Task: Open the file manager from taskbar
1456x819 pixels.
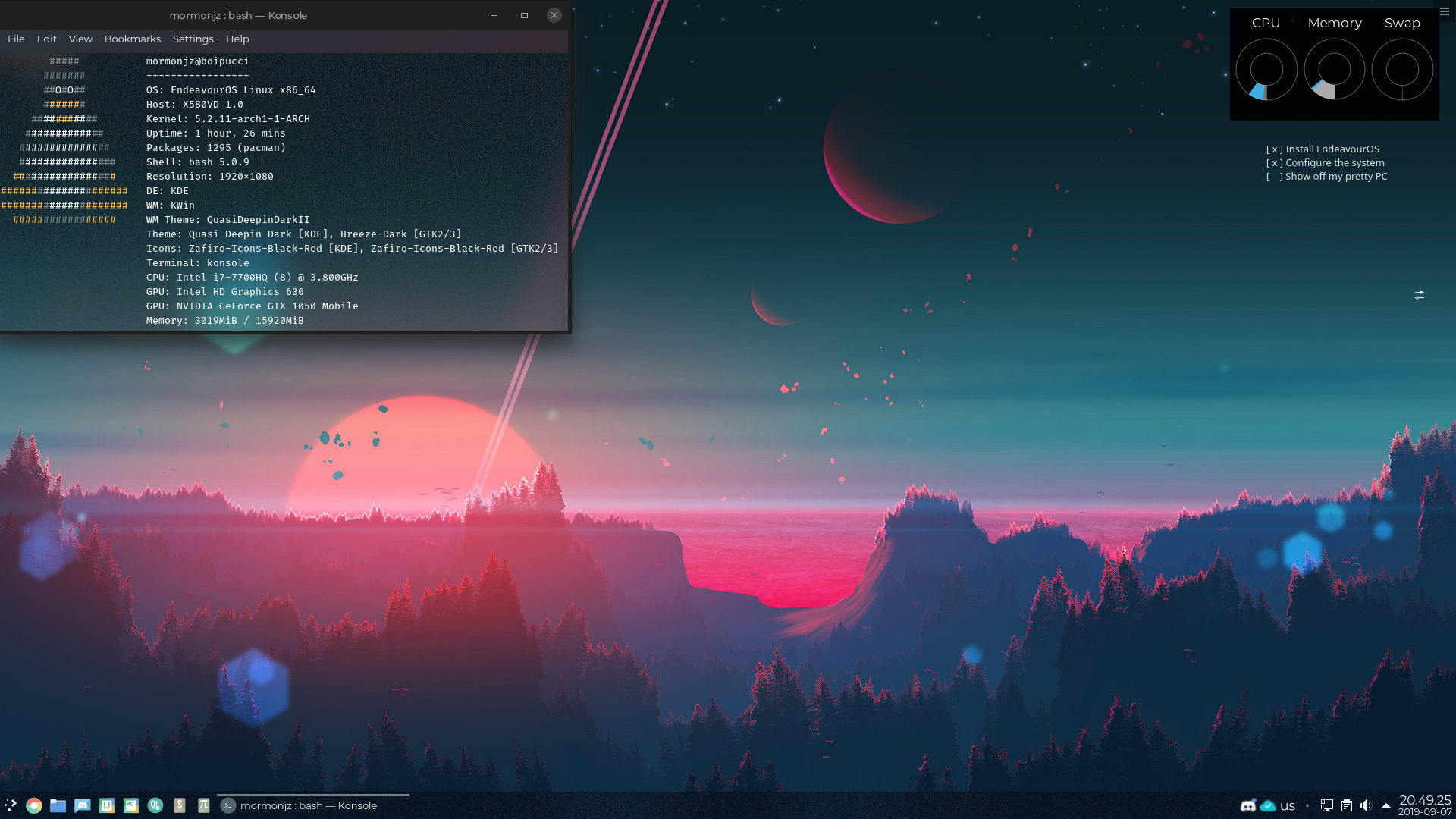Action: 58,805
